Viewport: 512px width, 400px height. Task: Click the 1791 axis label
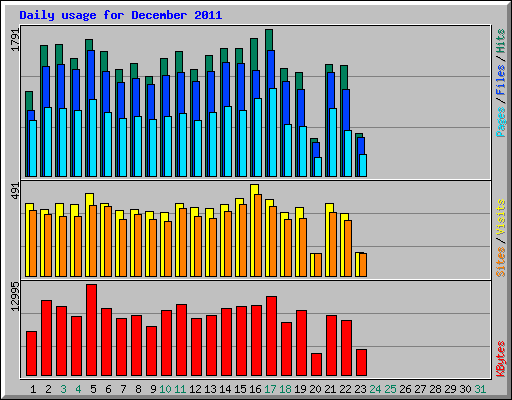(x=16, y=40)
